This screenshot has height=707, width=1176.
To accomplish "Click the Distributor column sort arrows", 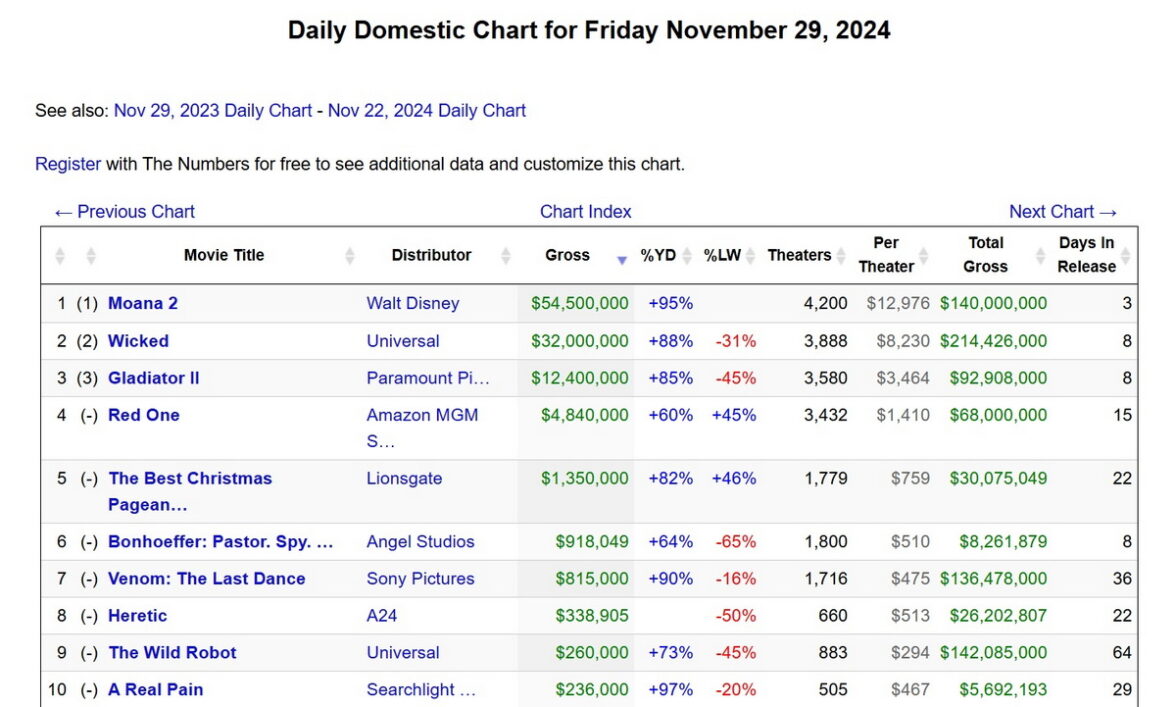I will click(506, 256).
